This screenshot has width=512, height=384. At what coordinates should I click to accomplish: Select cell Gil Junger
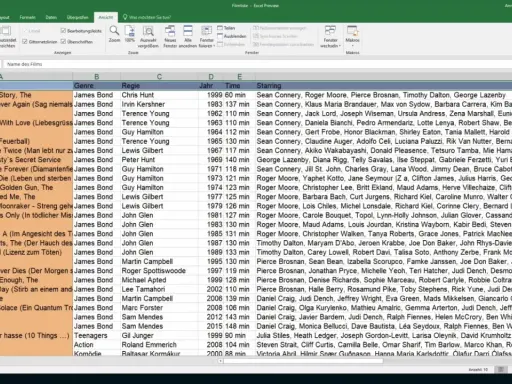point(159,336)
